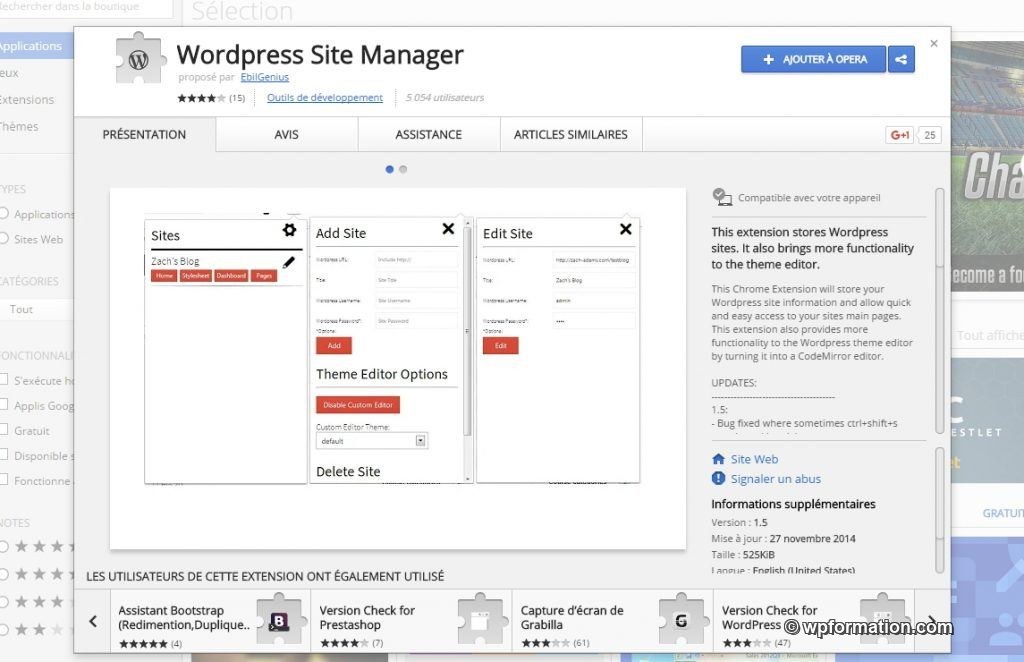Click the store search field in the sidebar
Screen dimensions: 1024x662
point(86,8)
